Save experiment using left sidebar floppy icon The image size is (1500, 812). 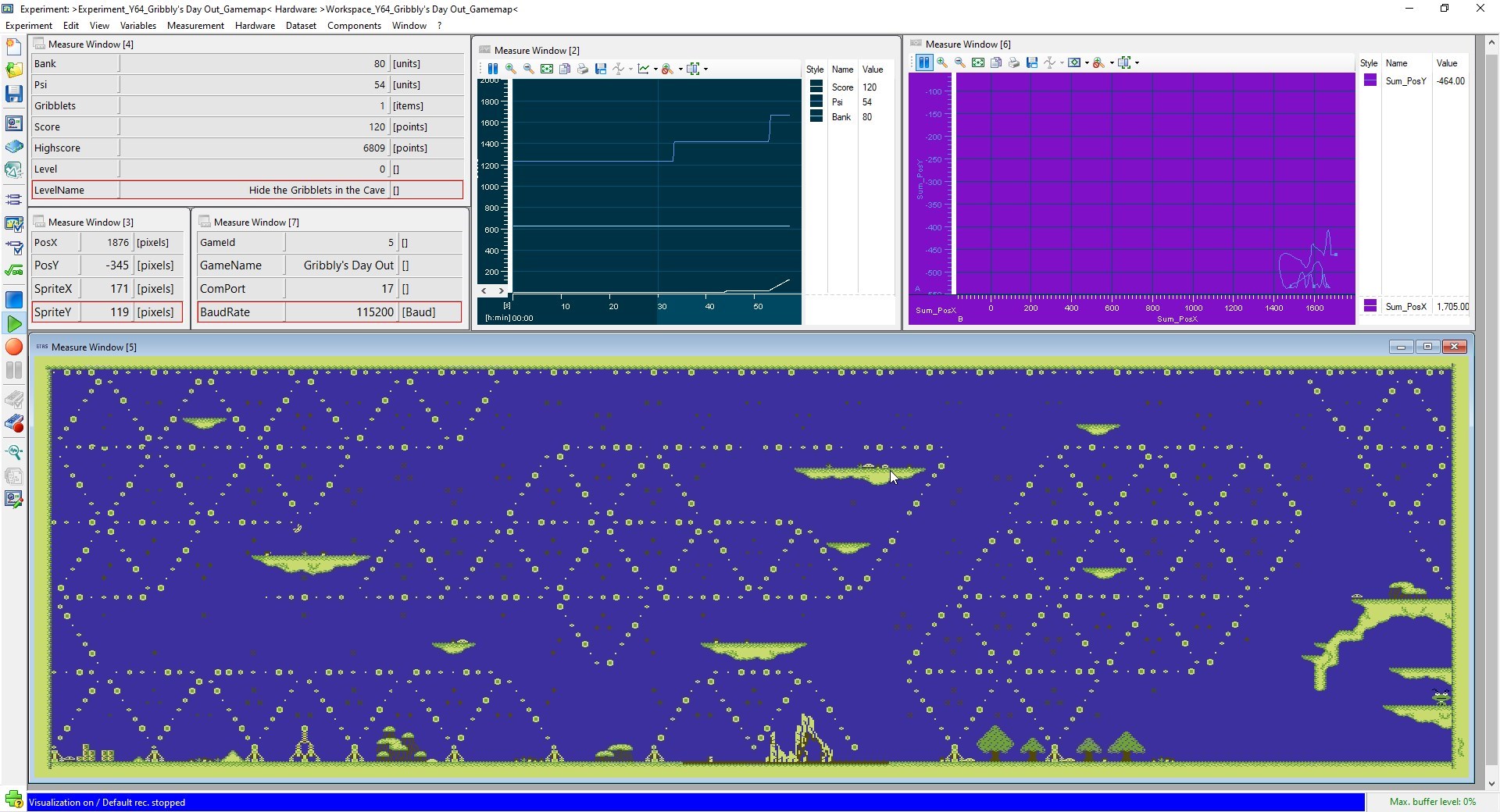(13, 94)
